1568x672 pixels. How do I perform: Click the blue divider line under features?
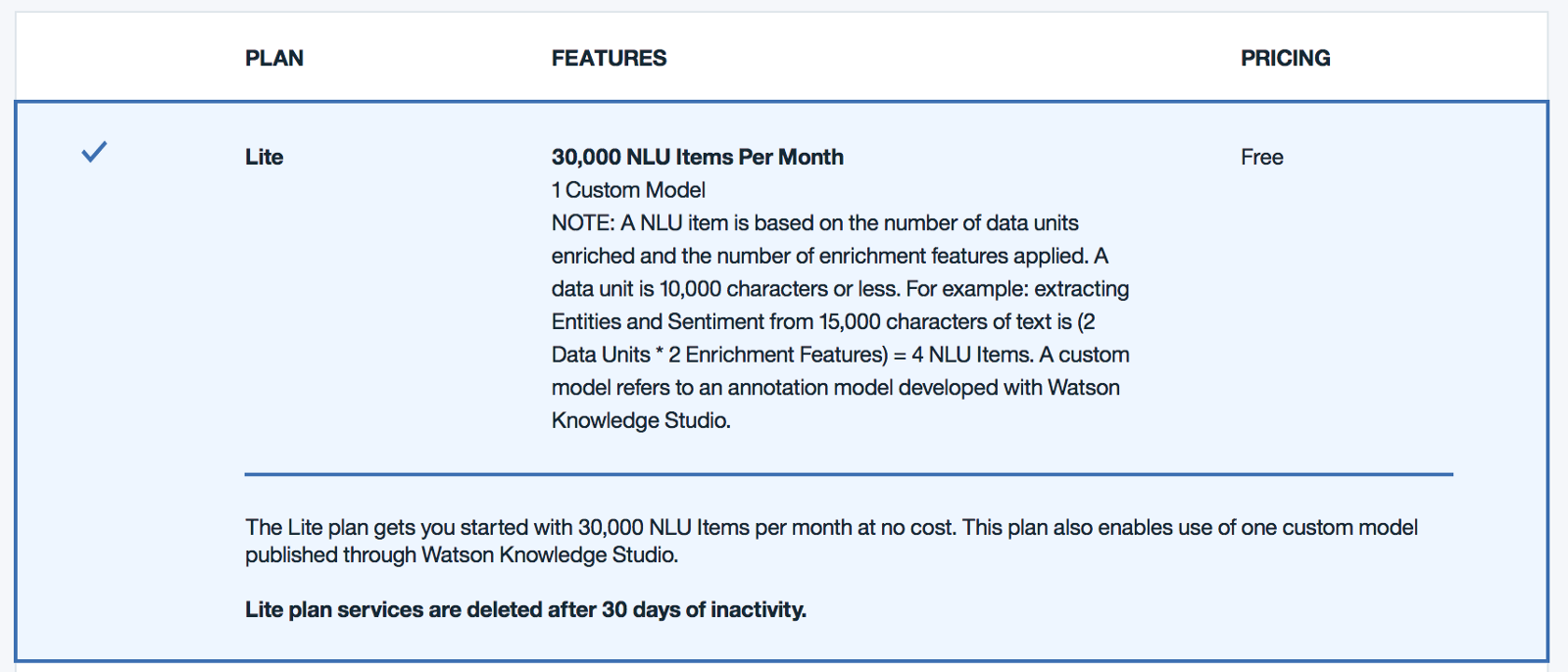[x=849, y=474]
